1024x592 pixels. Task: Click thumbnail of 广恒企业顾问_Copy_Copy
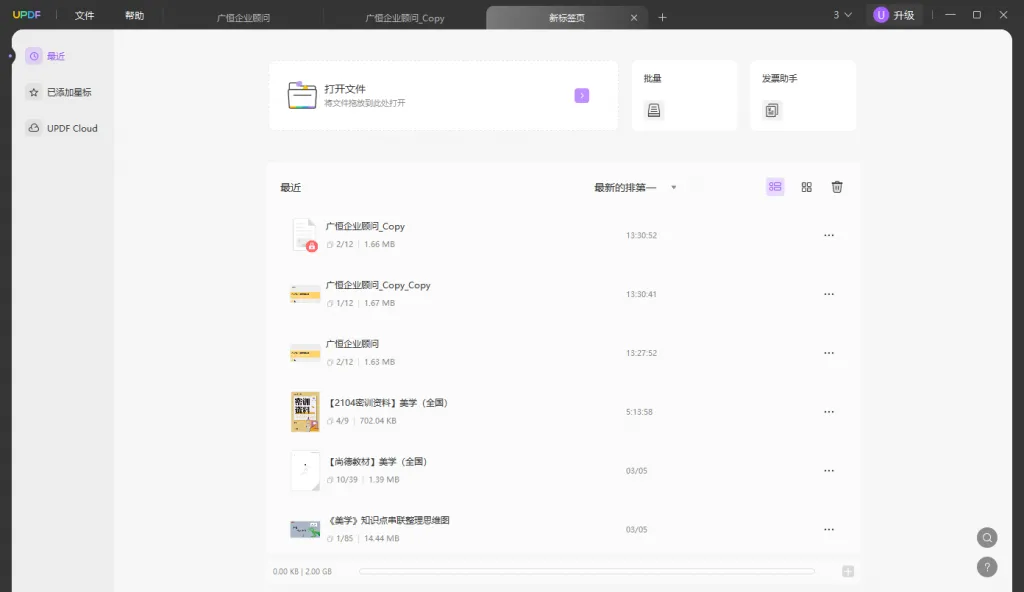click(x=305, y=294)
